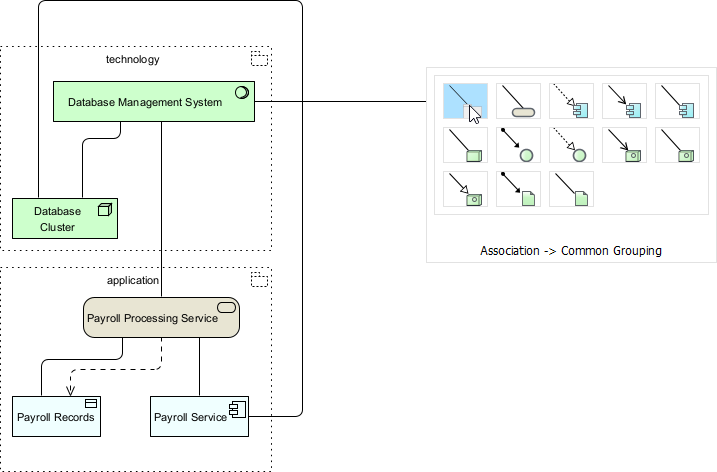Select the highlighted Association to Common Grouping option
Screen dimensions: 717x472
pyautogui.click(x=464, y=101)
